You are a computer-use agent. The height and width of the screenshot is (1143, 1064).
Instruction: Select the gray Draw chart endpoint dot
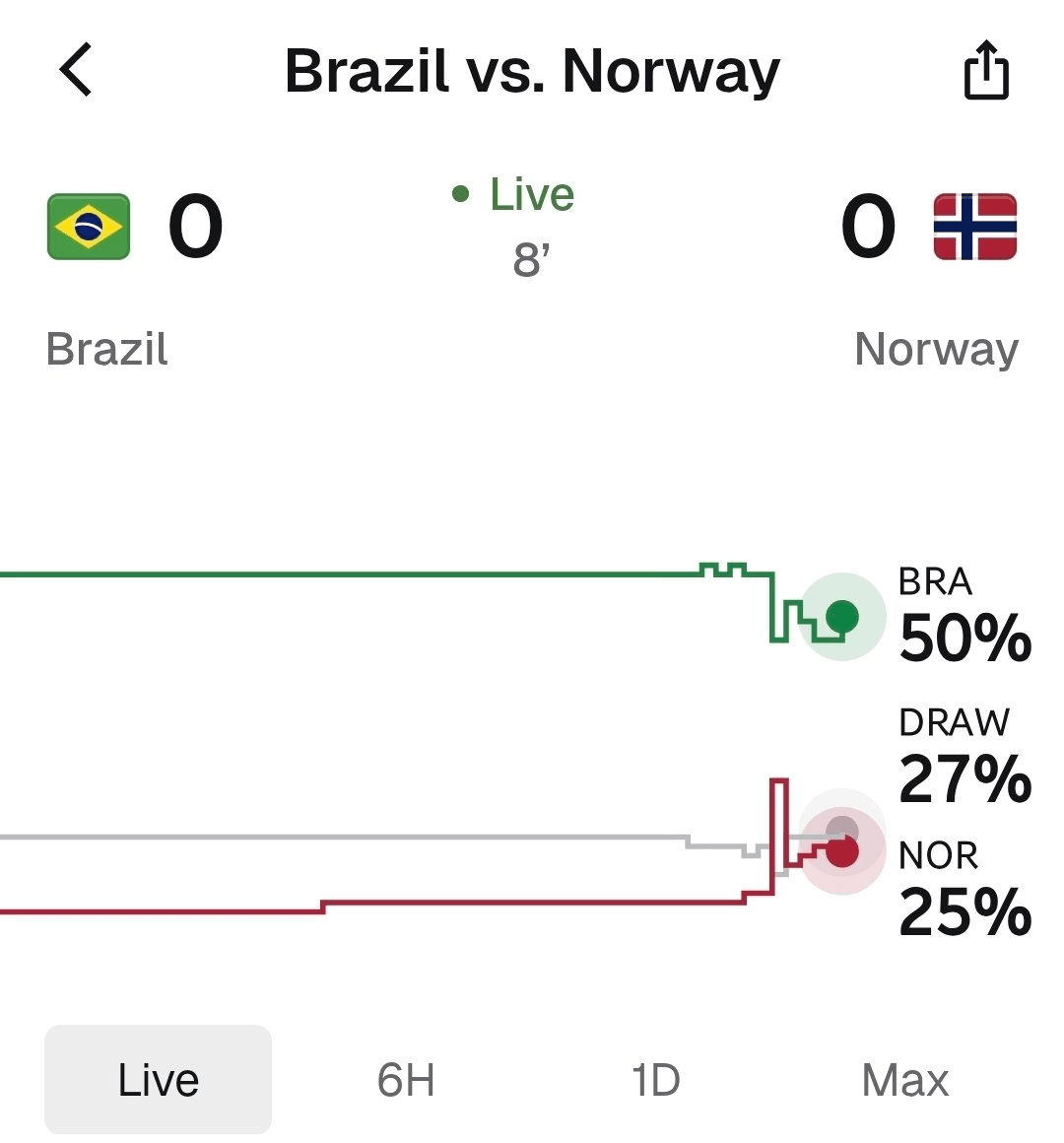842,828
